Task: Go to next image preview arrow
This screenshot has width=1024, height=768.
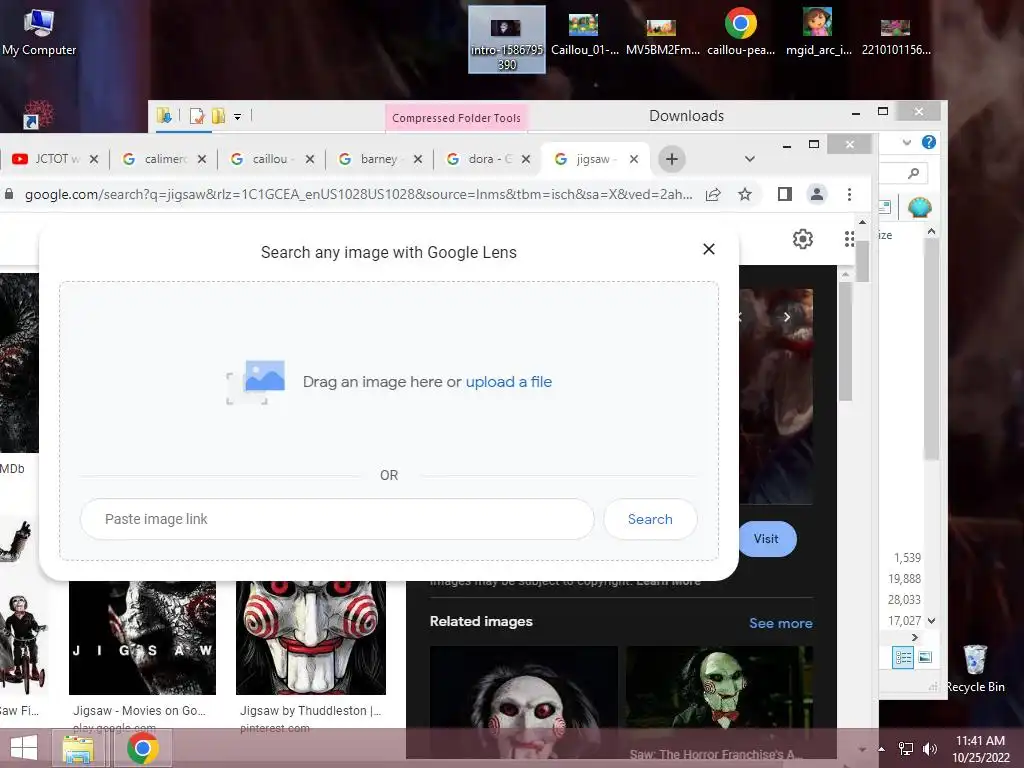Action: [x=787, y=317]
